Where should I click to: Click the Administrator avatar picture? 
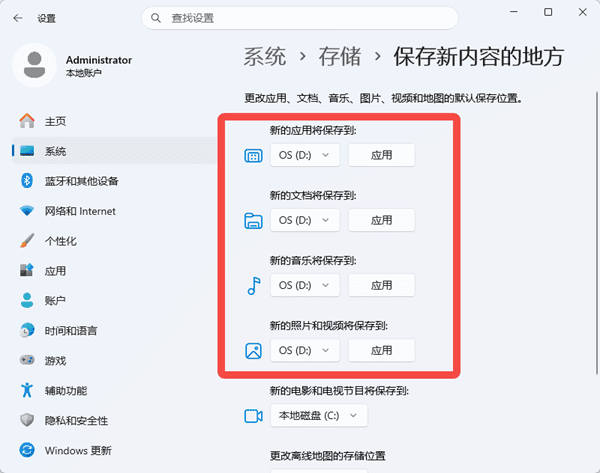pos(34,65)
